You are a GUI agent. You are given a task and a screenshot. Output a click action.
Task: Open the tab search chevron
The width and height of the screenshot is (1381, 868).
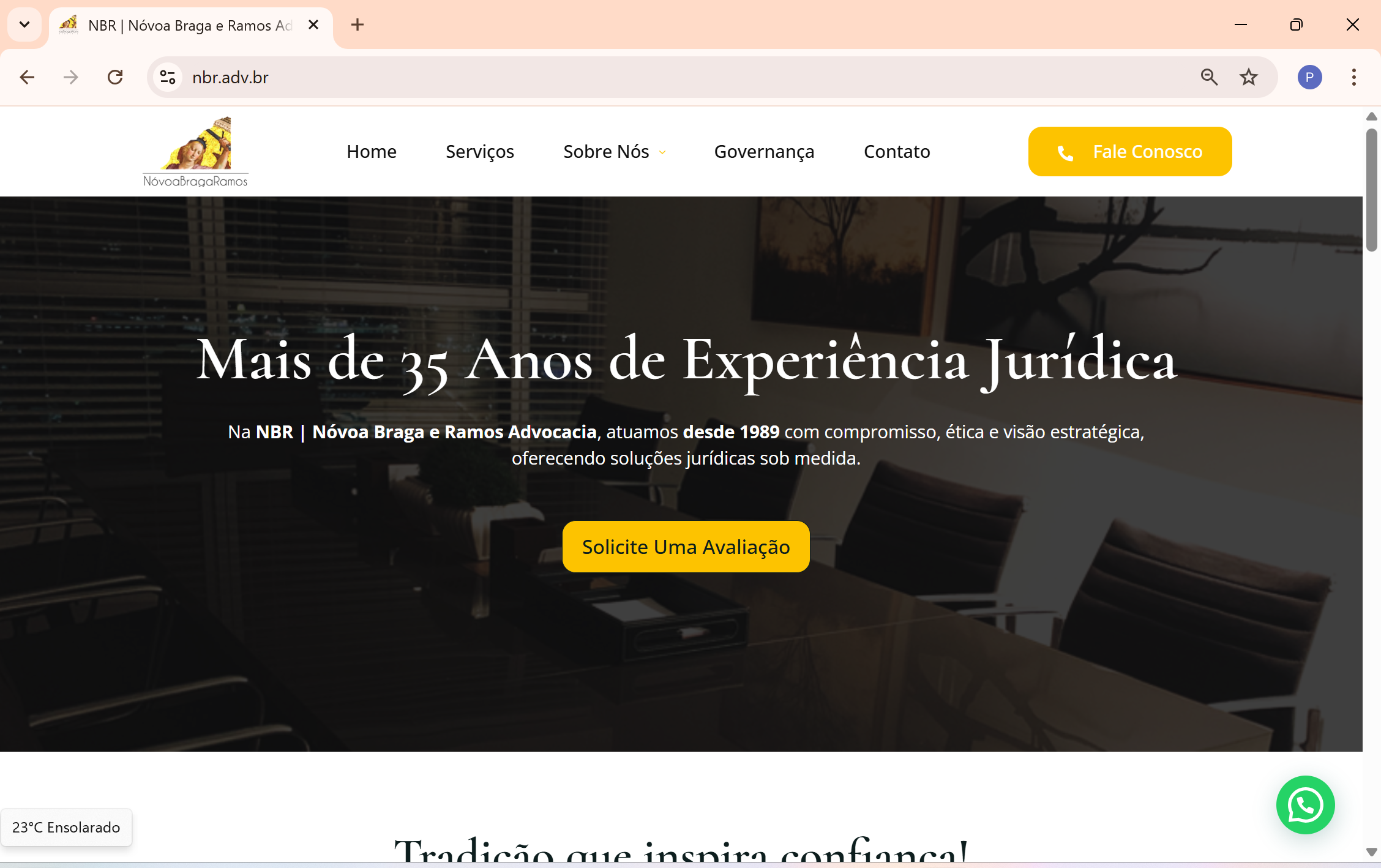pos(24,24)
